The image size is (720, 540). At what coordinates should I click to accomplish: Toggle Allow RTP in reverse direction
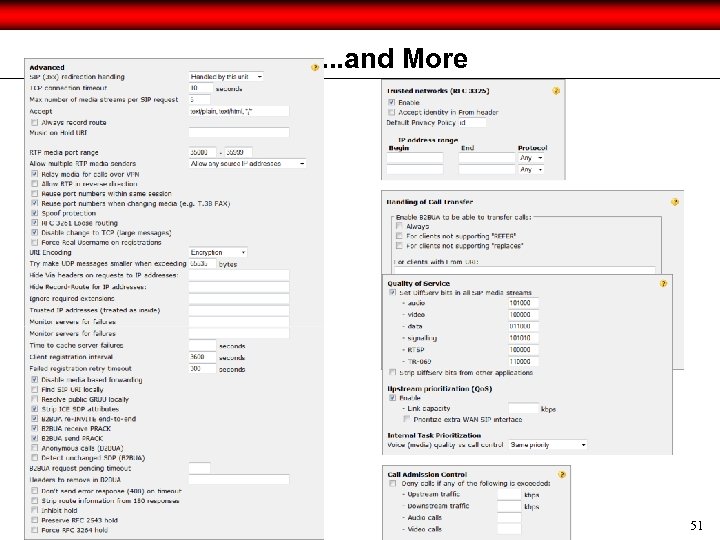point(34,184)
